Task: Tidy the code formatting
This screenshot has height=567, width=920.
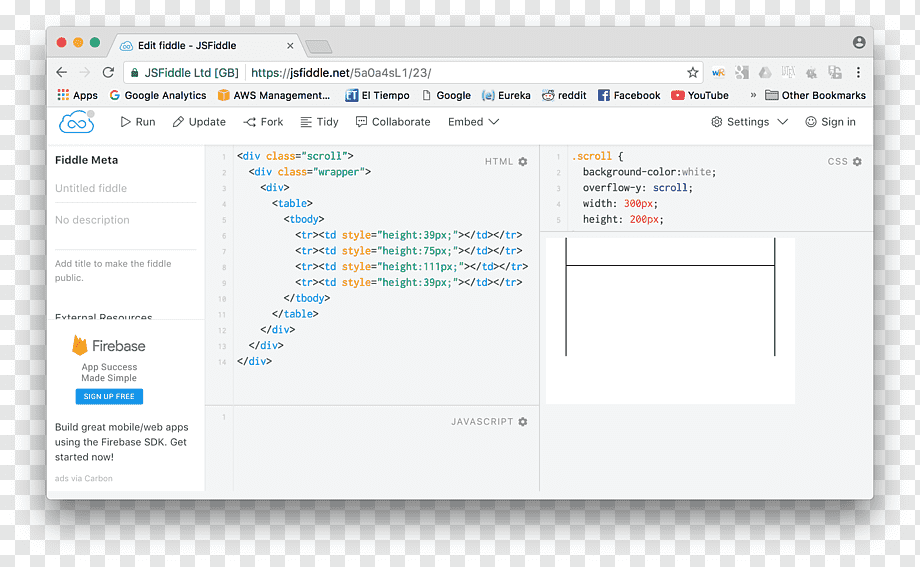Action: [x=319, y=122]
